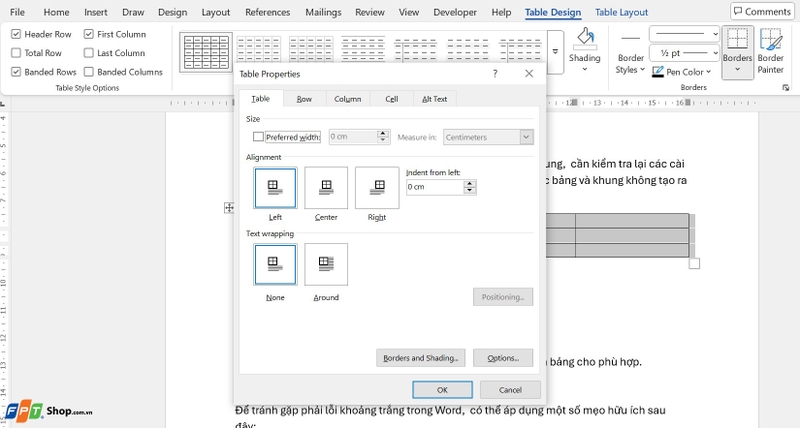Switch to the Alt Text tab
The image size is (800, 428).
pos(434,99)
